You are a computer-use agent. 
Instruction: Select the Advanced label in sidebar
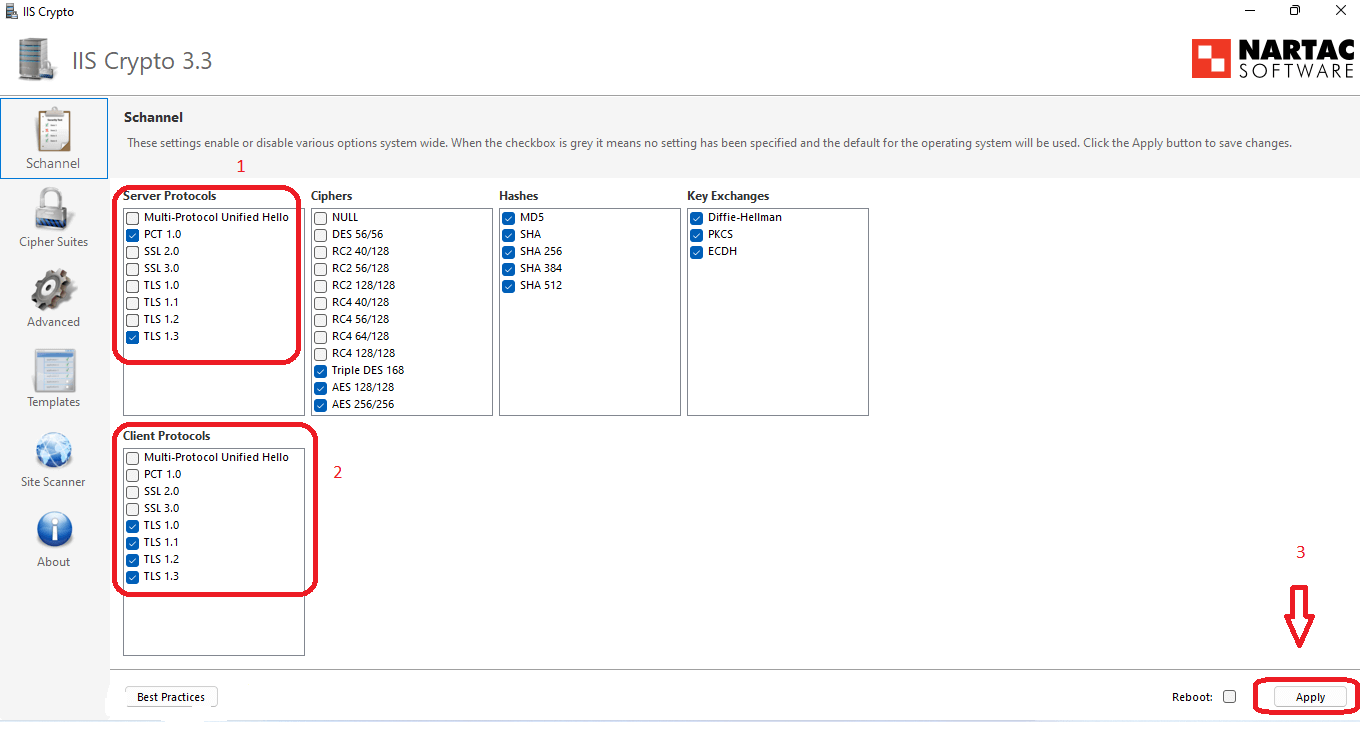[x=54, y=322]
